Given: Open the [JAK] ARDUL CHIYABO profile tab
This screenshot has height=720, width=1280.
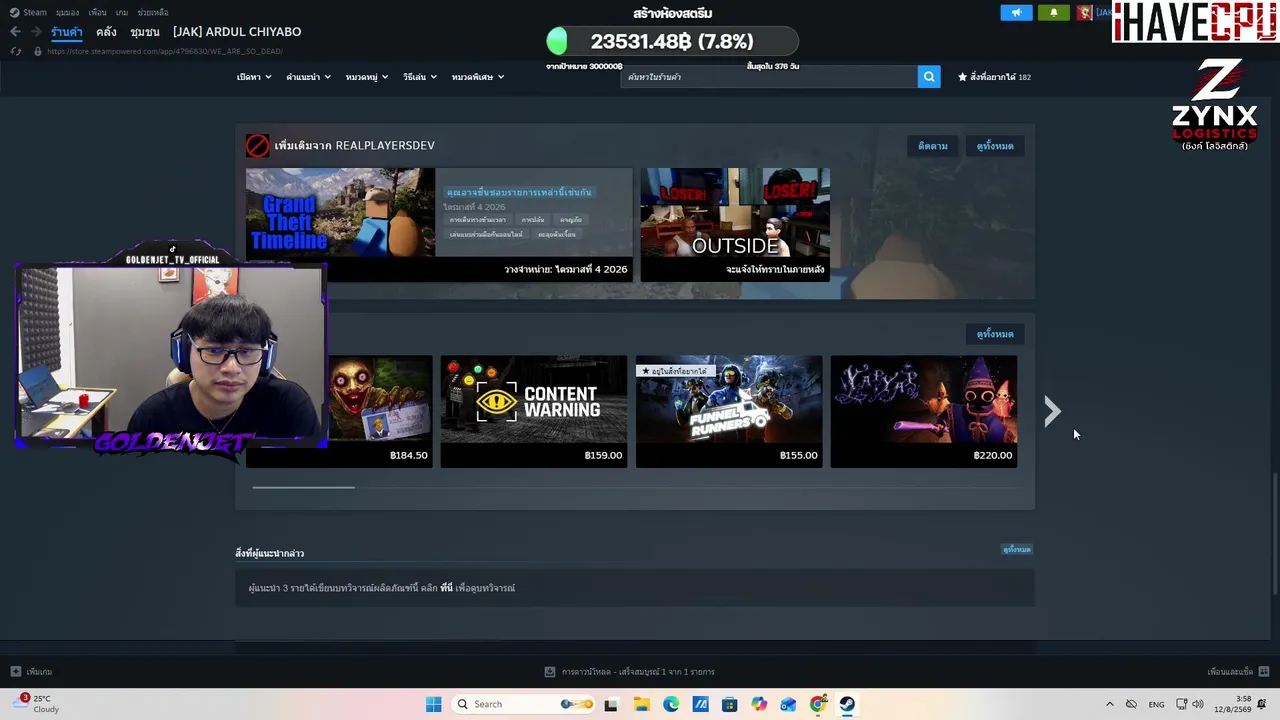Looking at the screenshot, I should point(237,32).
